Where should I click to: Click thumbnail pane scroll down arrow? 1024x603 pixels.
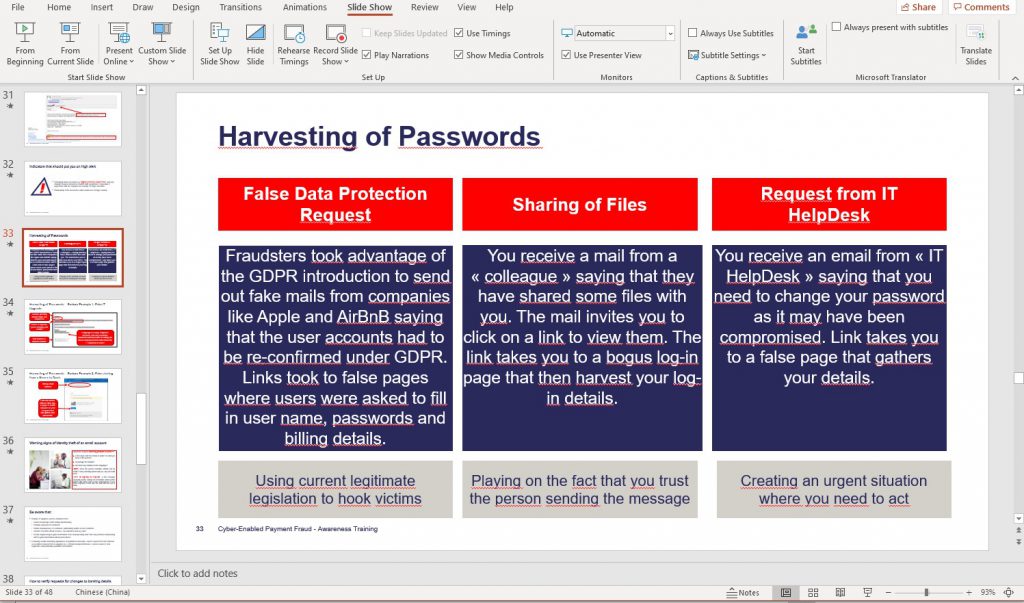pos(141,578)
